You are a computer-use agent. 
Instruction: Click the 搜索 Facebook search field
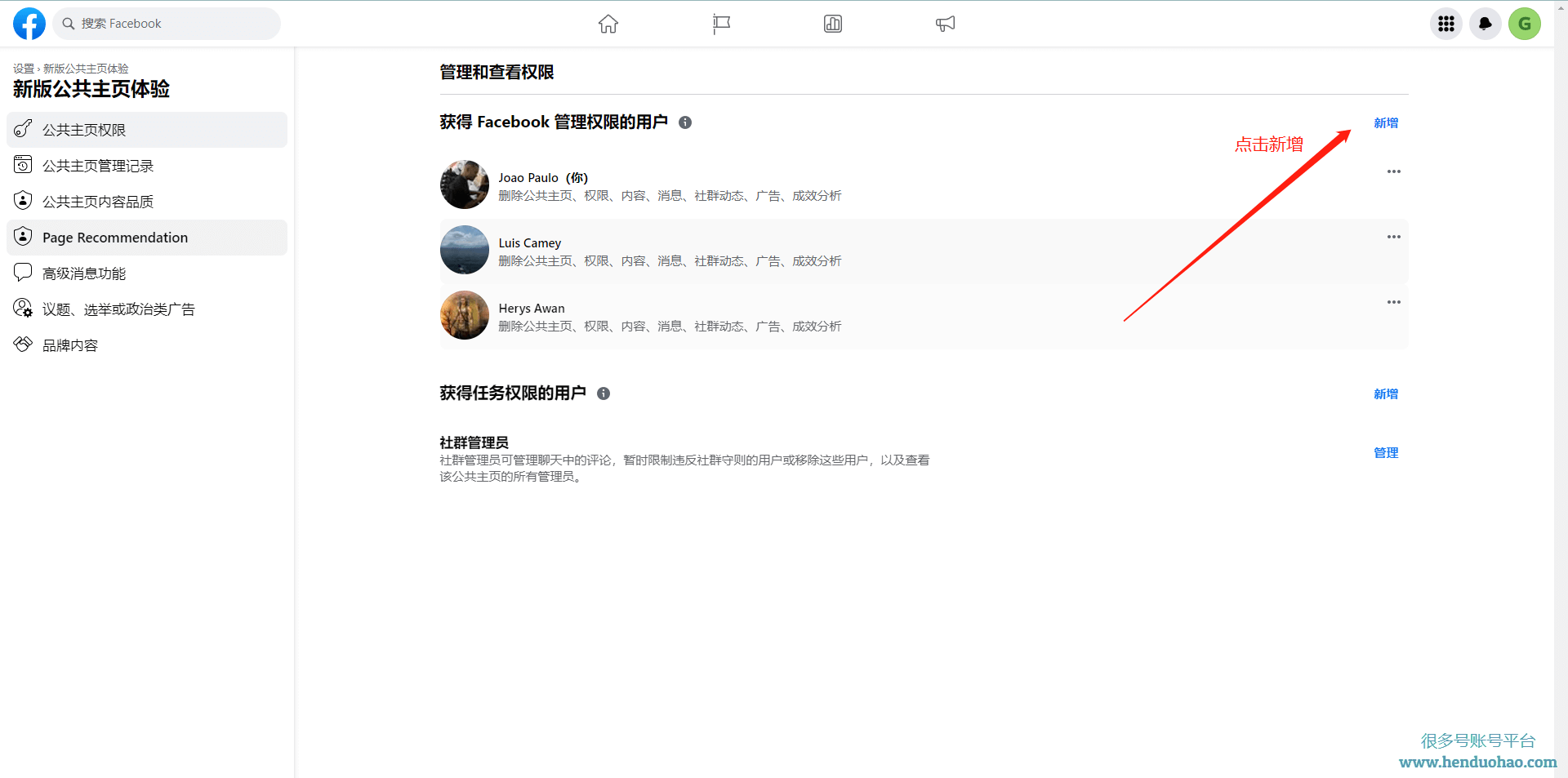pyautogui.click(x=167, y=24)
